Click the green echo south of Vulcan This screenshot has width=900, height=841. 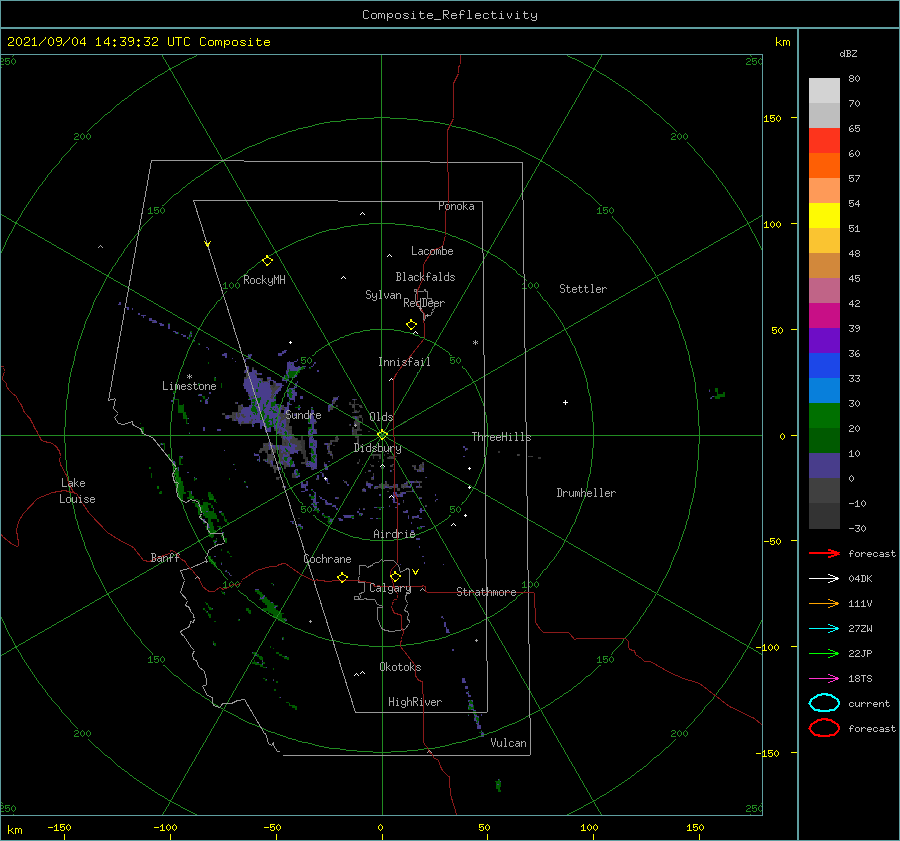[498, 785]
